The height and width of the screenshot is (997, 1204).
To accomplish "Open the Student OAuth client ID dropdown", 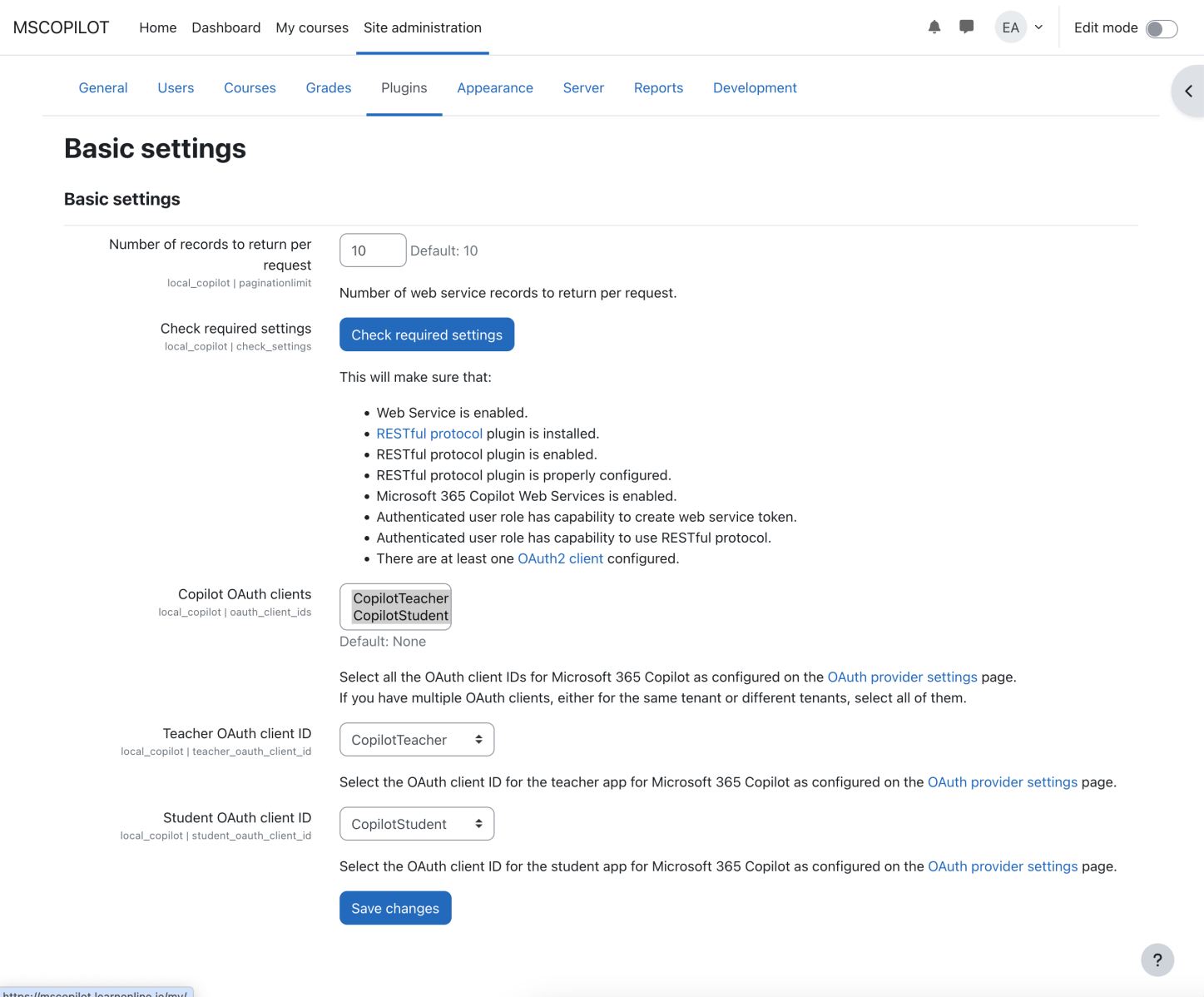I will tap(416, 824).
